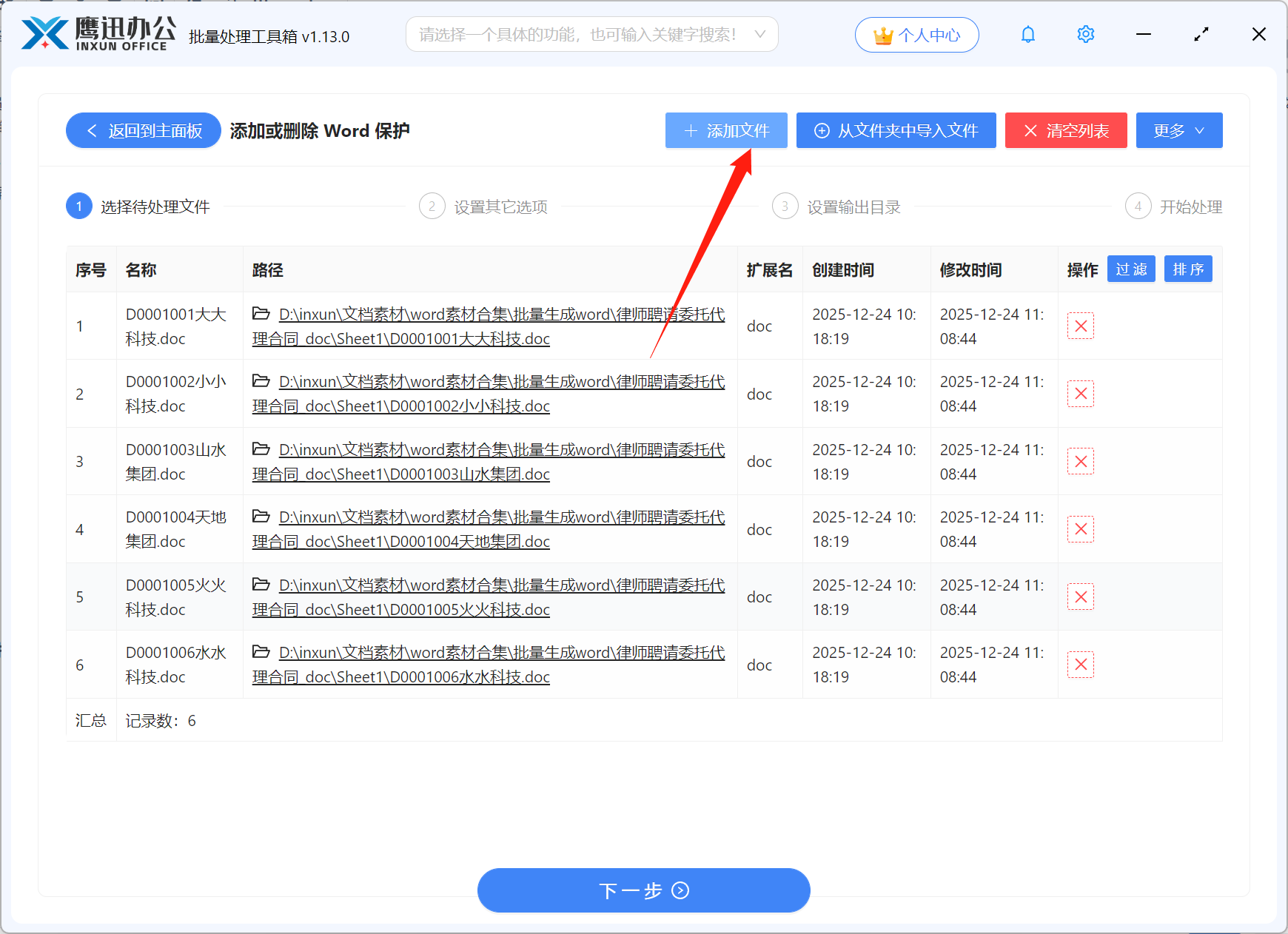
Task: Select step 3 设置输出目录
Action: (836, 206)
